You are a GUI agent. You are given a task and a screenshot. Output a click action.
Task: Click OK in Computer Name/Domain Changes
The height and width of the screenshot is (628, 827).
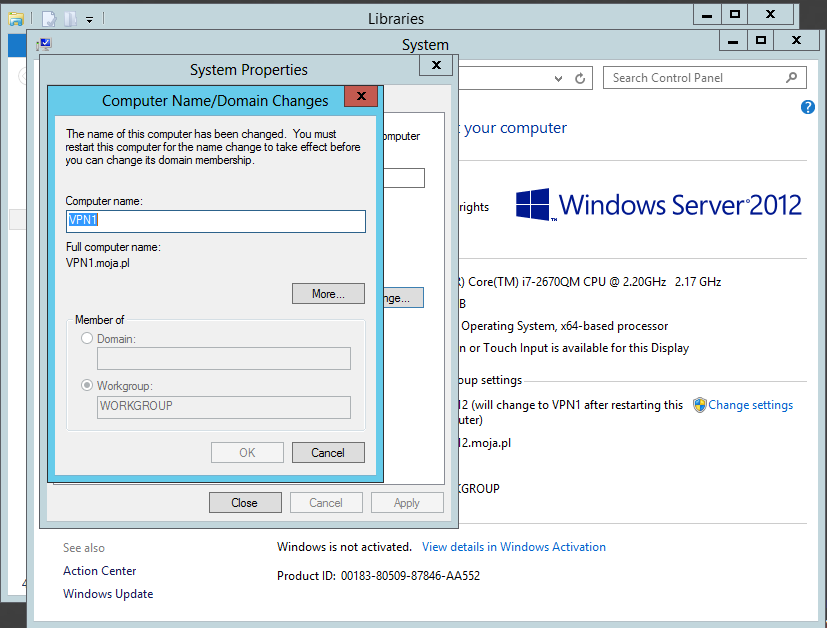(247, 452)
